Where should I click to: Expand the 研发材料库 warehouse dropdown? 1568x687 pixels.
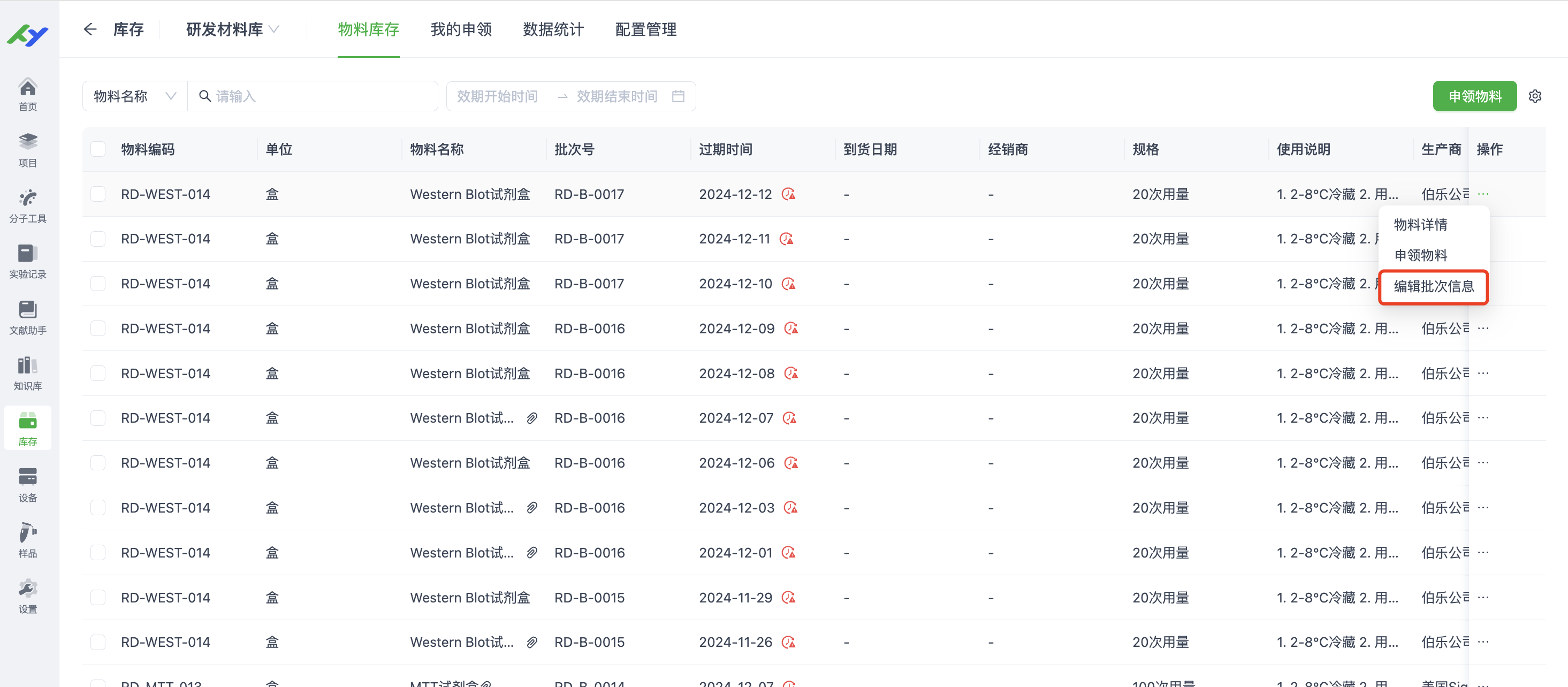(232, 29)
